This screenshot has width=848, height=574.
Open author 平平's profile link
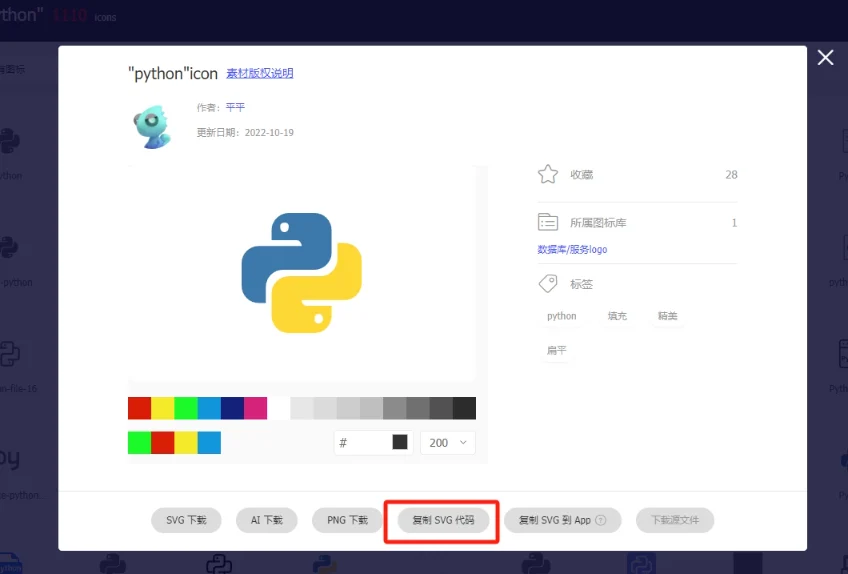pyautogui.click(x=235, y=107)
